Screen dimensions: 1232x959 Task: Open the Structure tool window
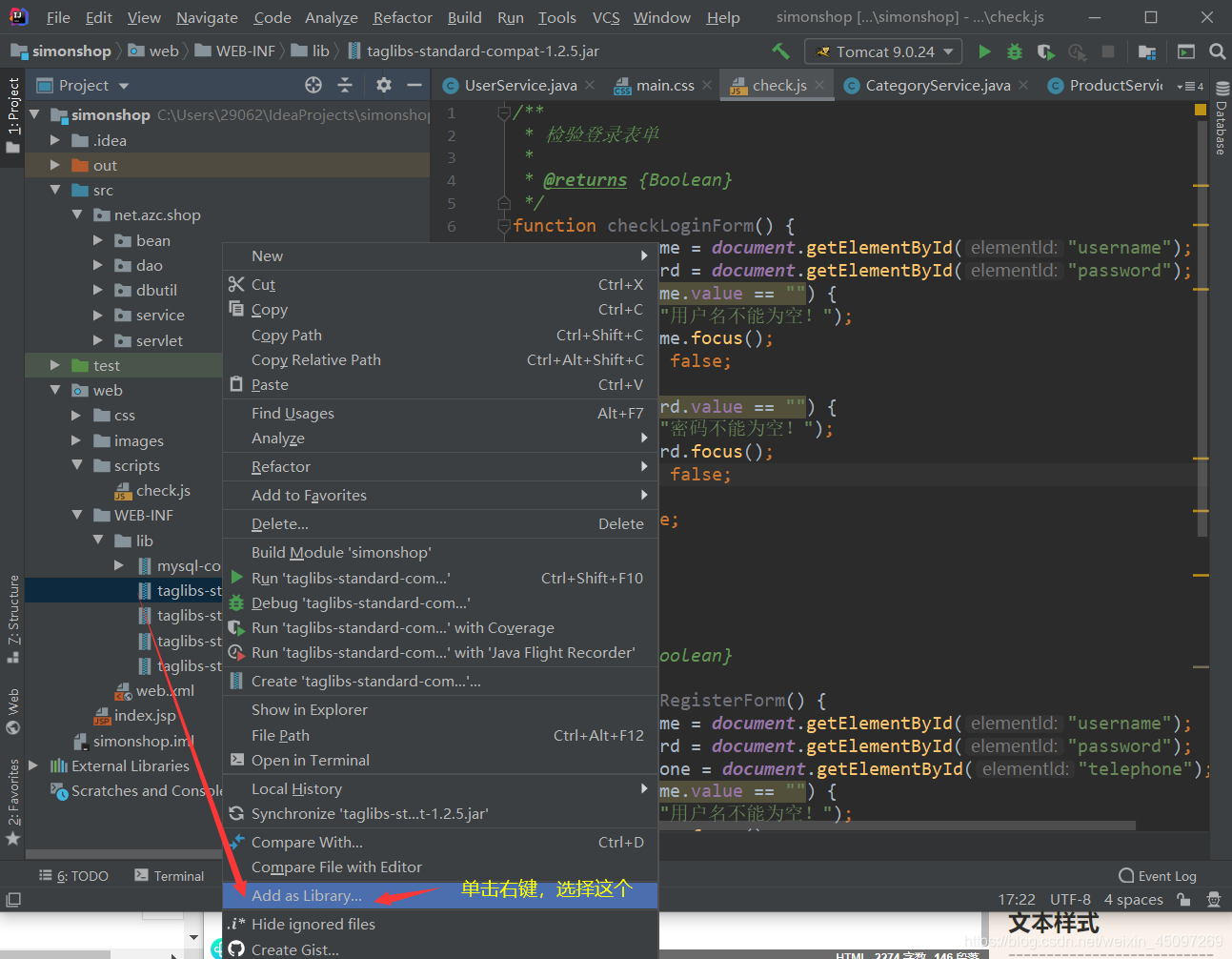point(13,619)
